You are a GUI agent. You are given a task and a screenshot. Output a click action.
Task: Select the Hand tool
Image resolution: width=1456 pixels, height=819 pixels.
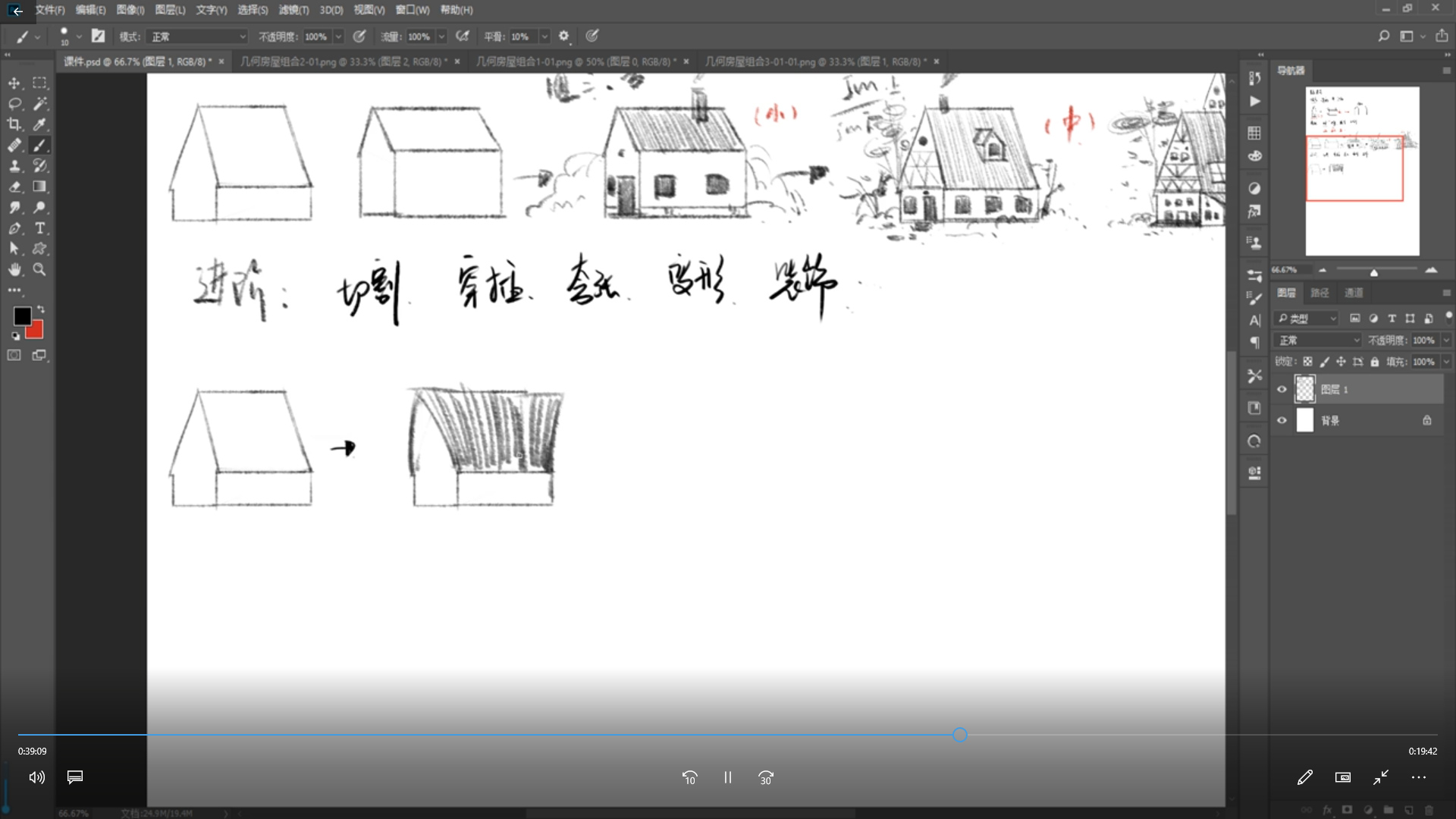(x=14, y=269)
